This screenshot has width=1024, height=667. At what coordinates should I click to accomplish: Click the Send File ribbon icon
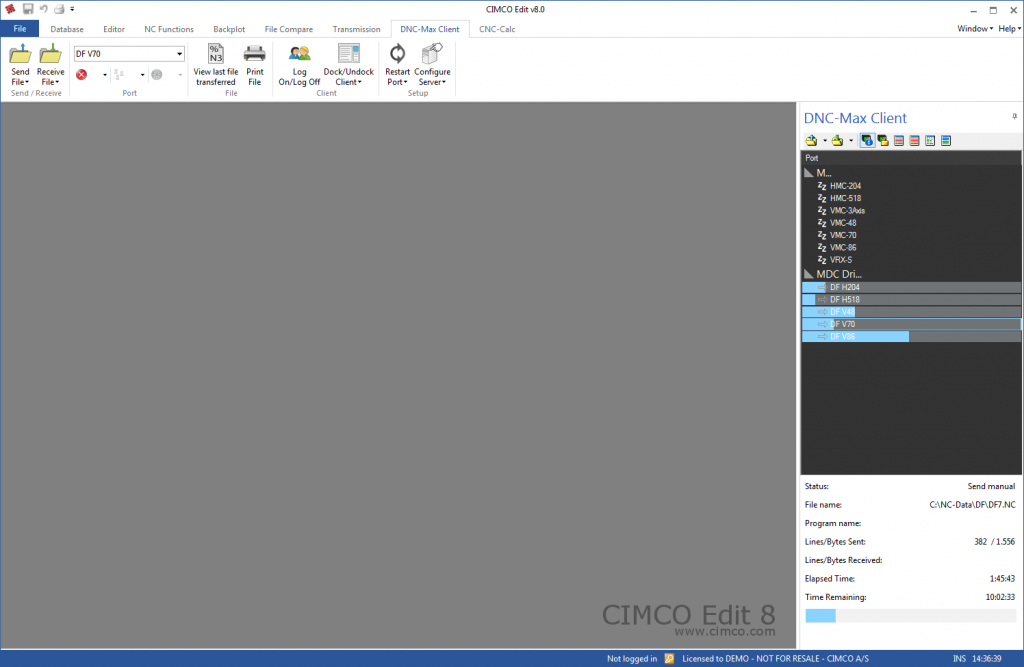coord(20,55)
